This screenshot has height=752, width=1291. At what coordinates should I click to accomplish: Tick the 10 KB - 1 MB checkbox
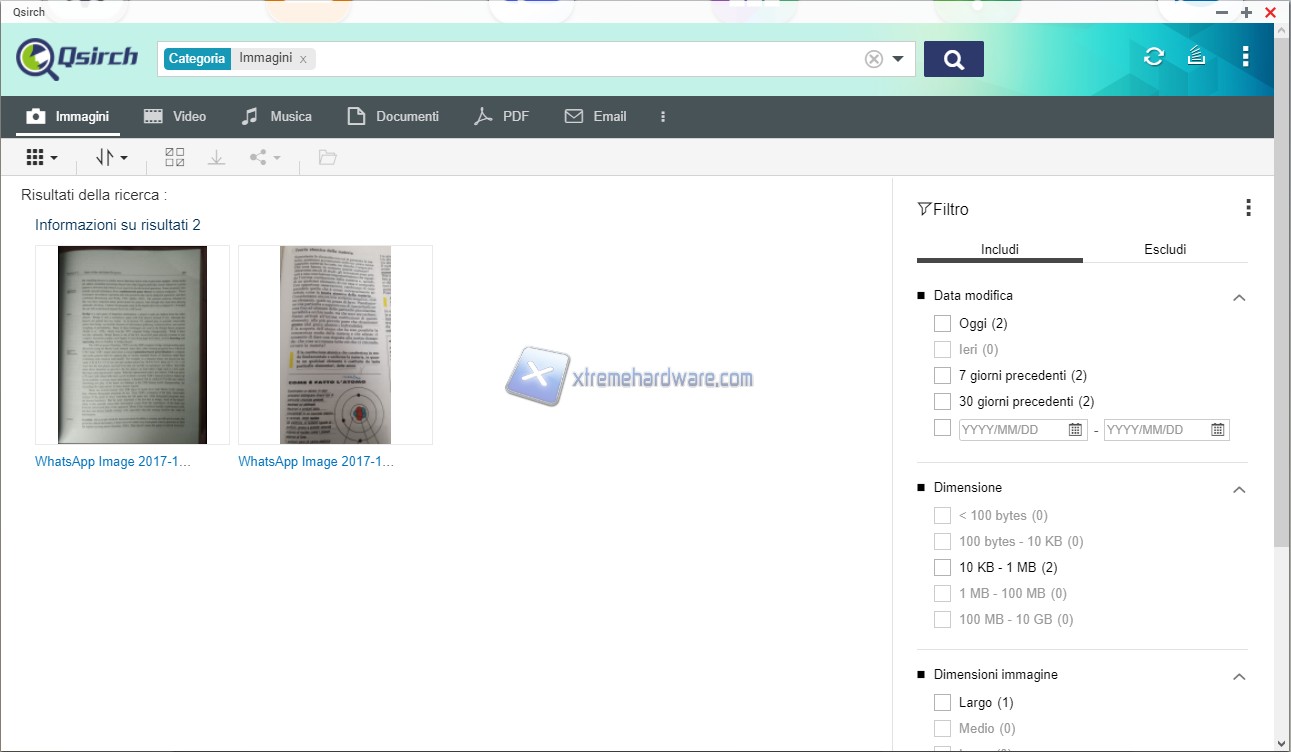(x=942, y=567)
